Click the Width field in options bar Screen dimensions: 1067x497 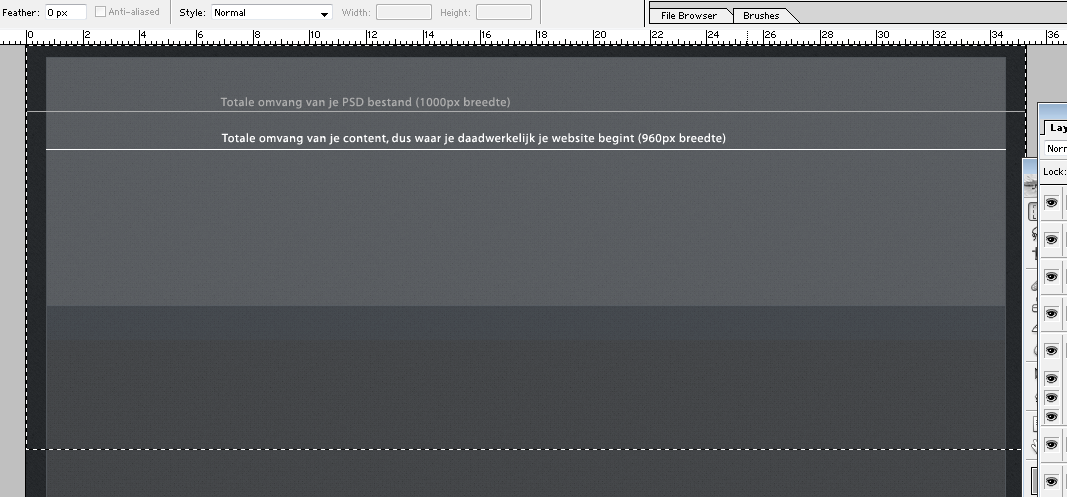point(403,13)
